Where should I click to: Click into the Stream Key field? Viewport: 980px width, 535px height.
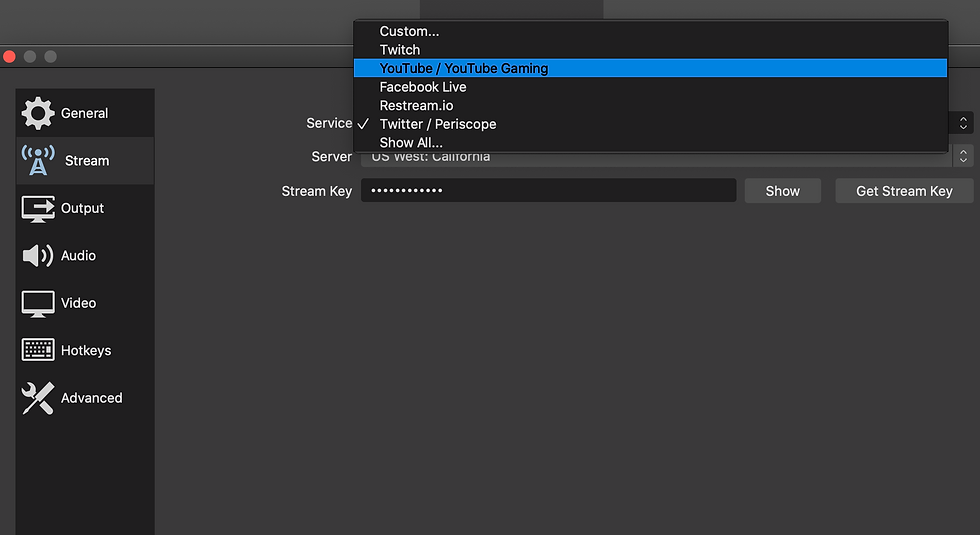point(548,191)
